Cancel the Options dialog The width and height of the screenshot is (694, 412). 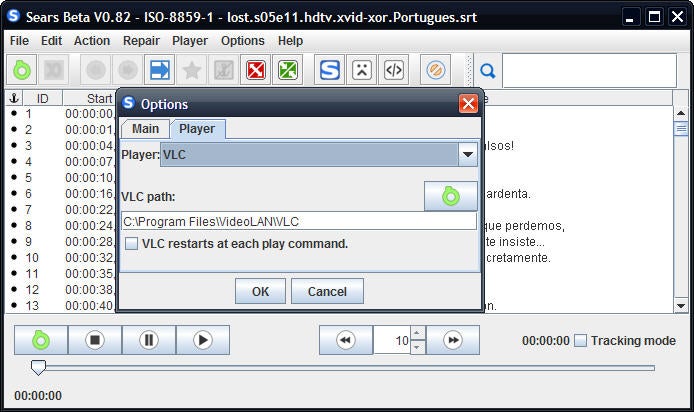(327, 291)
